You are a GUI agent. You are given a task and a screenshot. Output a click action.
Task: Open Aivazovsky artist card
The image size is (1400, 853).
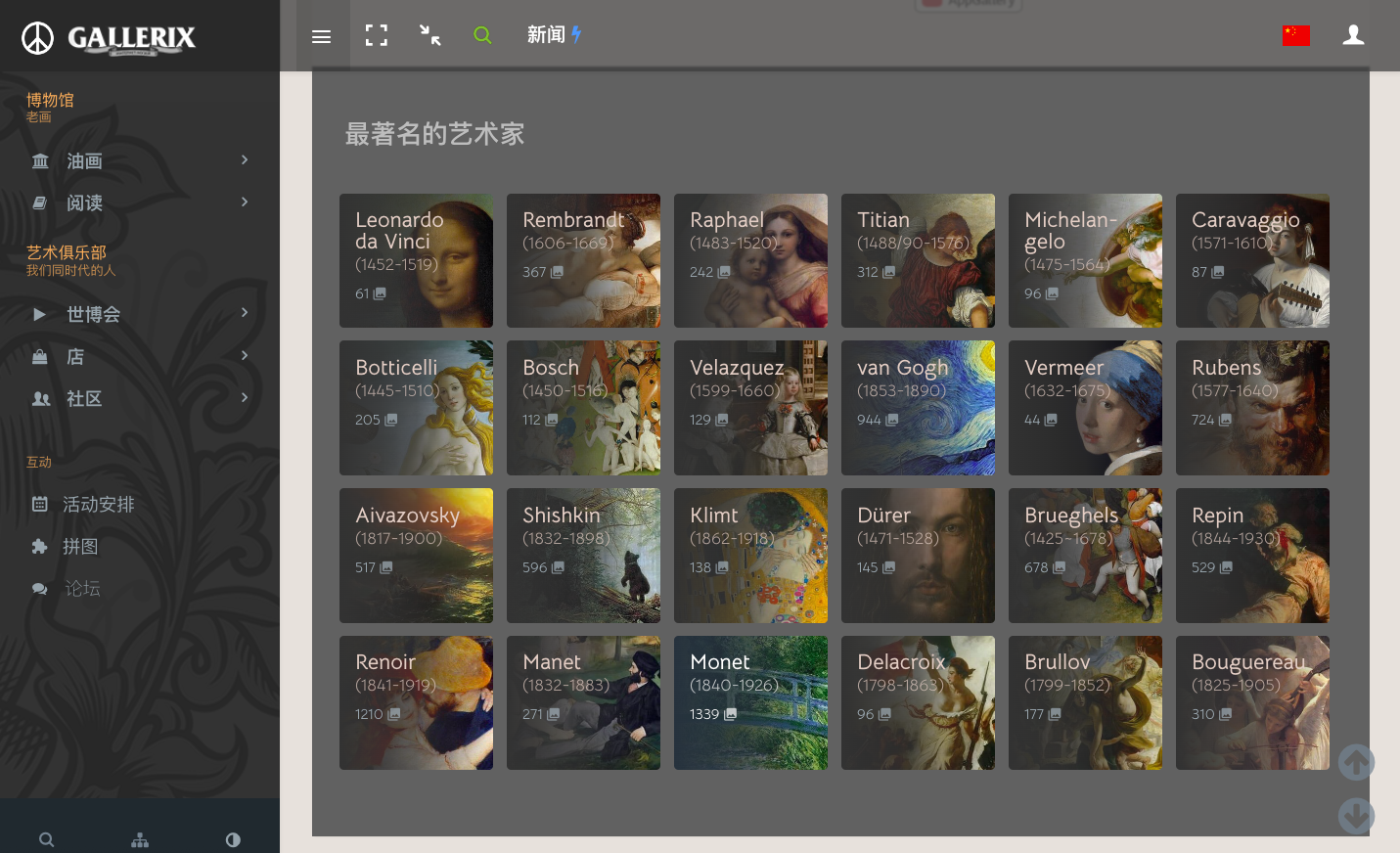click(416, 556)
